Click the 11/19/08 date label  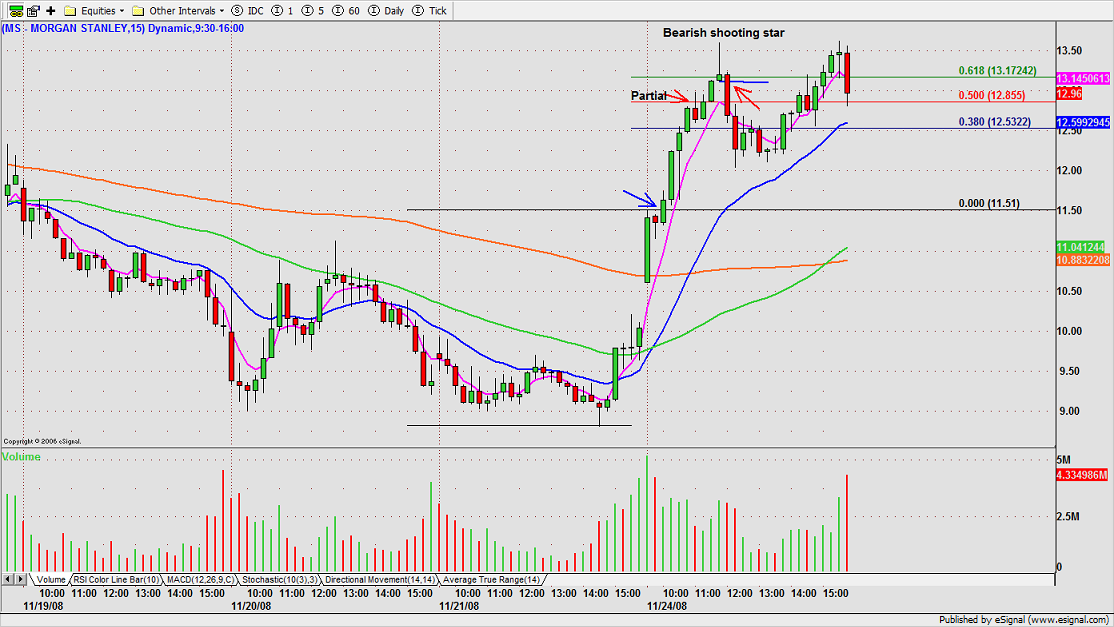pos(43,606)
